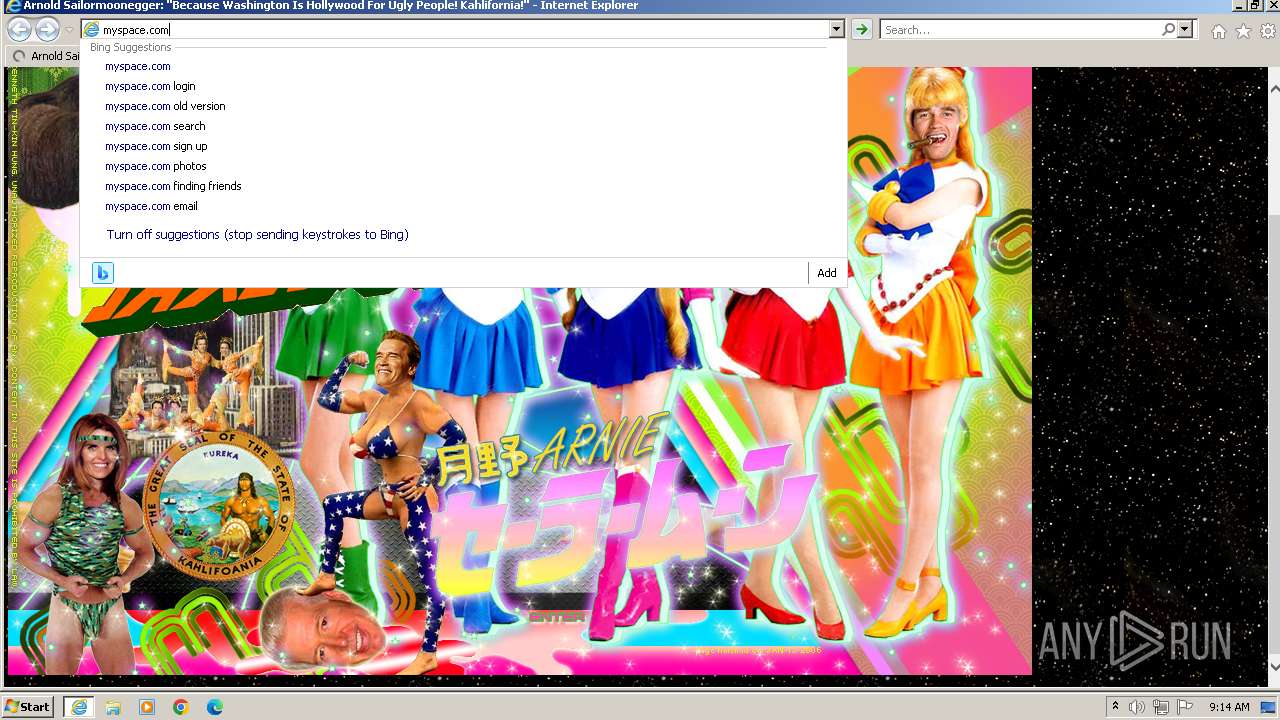Viewport: 1280px width, 720px height.
Task: Open the Tools gear icon
Action: click(1268, 31)
